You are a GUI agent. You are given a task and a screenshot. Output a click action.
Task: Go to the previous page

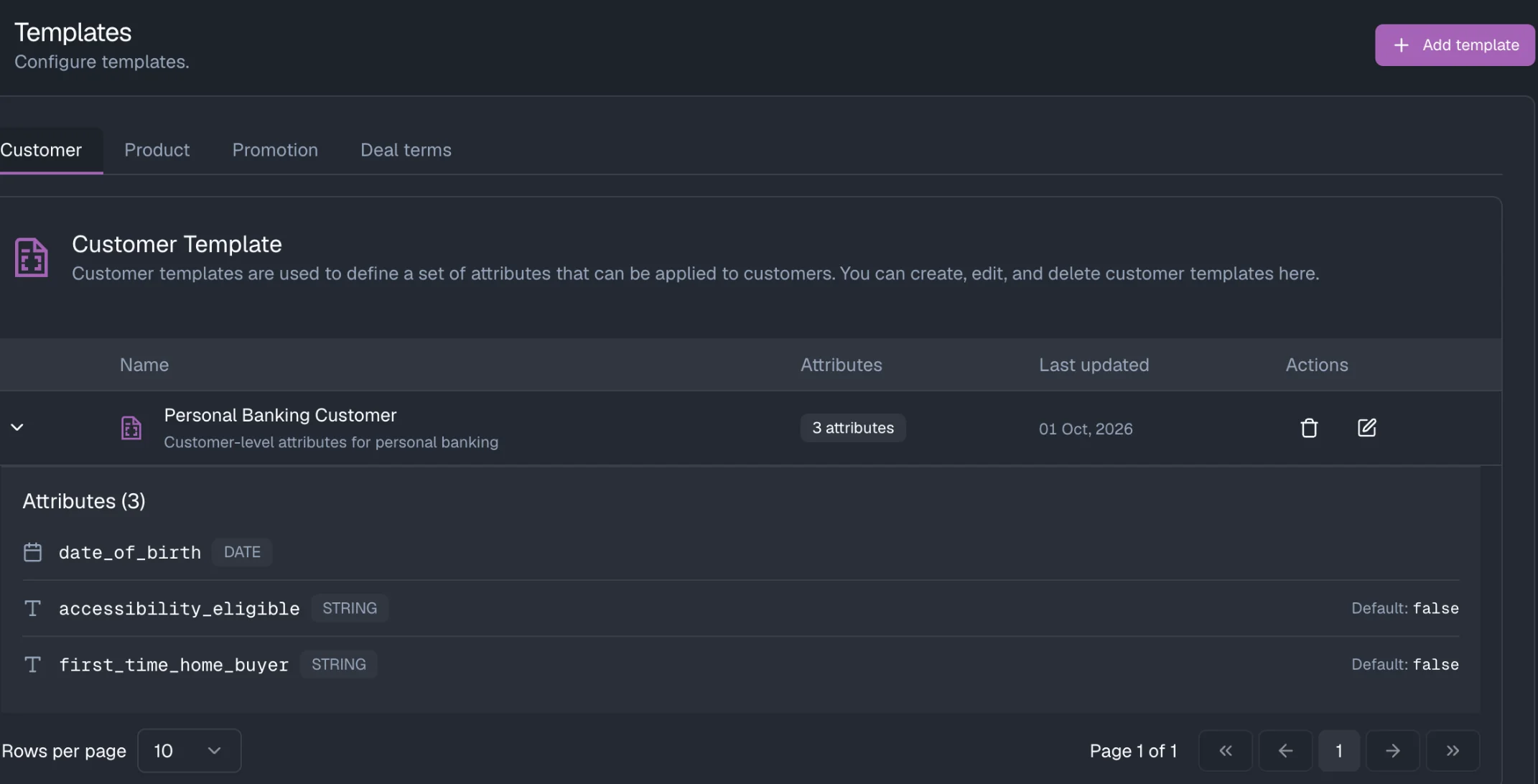[x=1285, y=751]
